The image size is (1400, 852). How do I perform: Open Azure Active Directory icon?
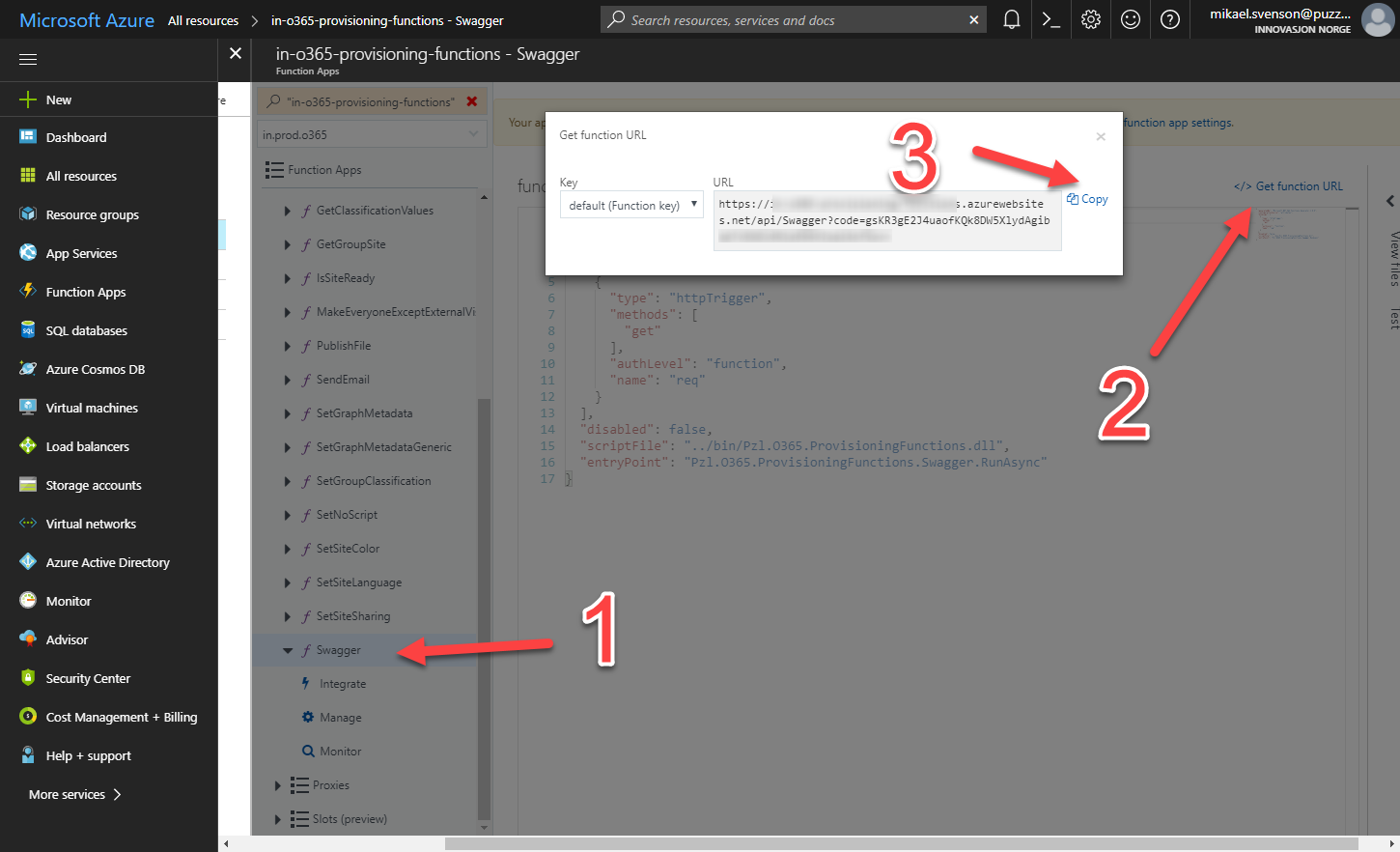click(x=28, y=562)
